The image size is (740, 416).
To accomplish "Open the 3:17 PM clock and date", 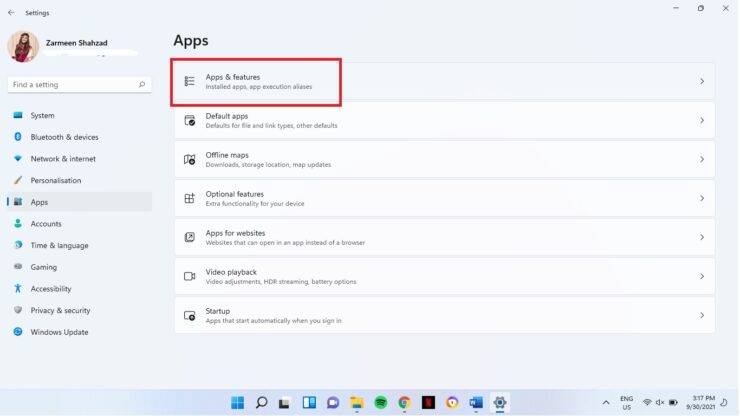I will coord(700,403).
